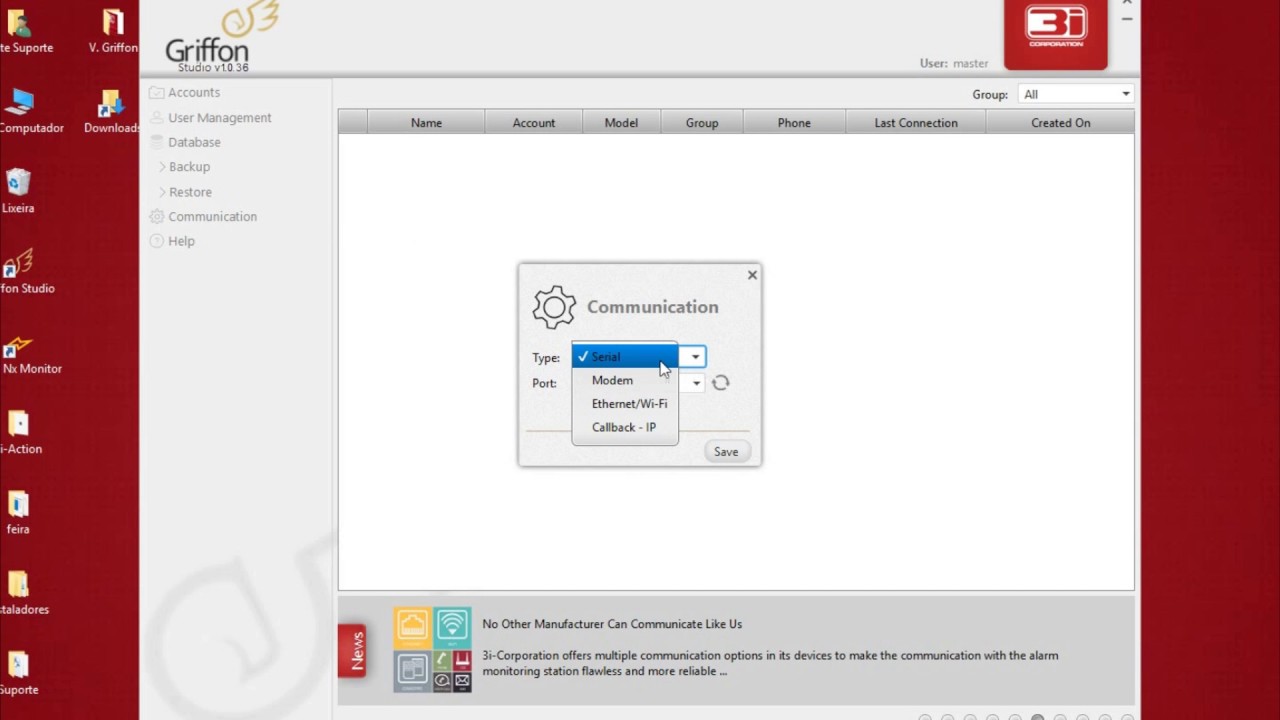Save the communication settings
The image size is (1280, 720).
pos(726,452)
